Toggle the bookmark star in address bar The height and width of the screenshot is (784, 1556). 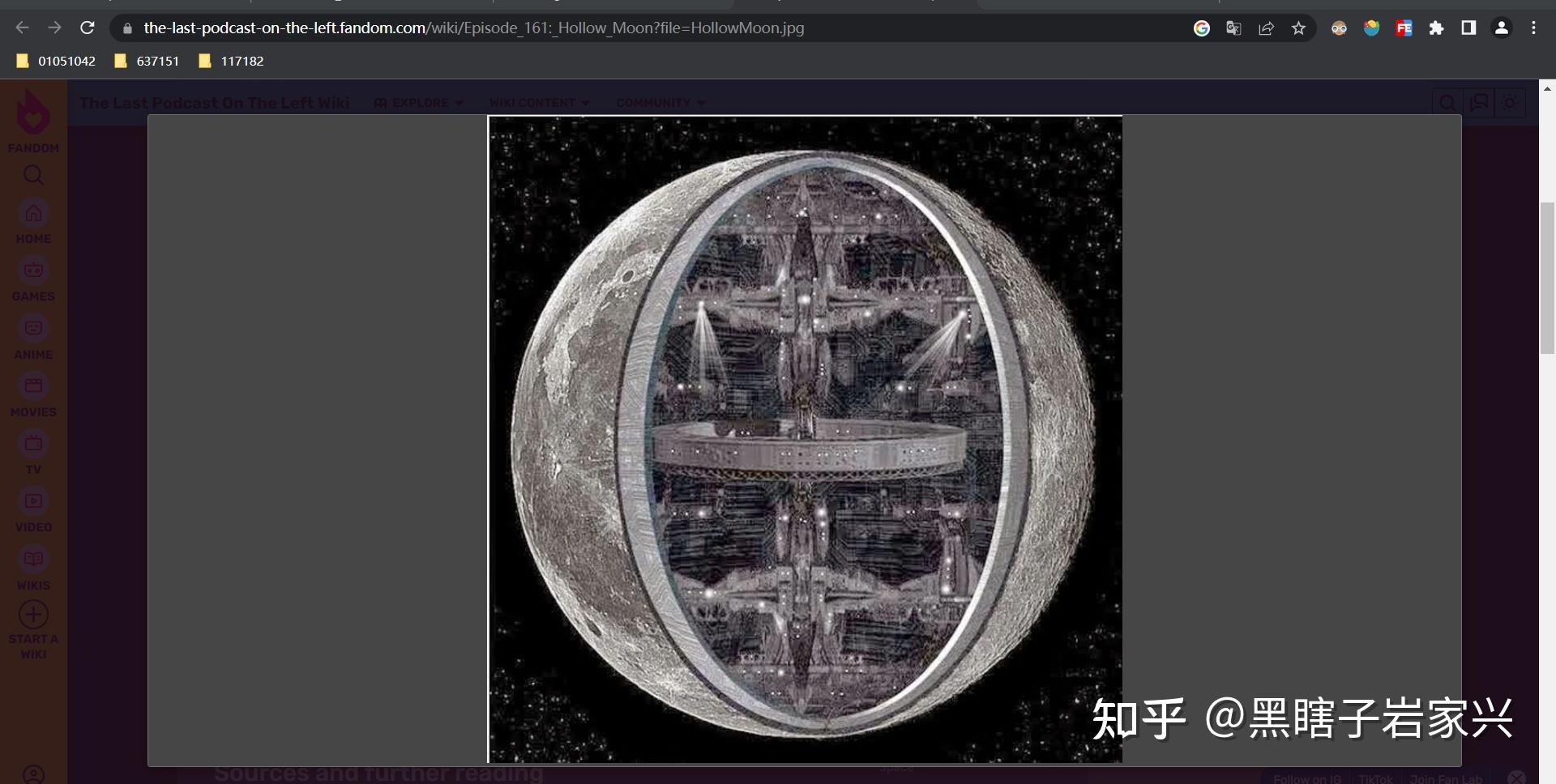[x=1298, y=28]
